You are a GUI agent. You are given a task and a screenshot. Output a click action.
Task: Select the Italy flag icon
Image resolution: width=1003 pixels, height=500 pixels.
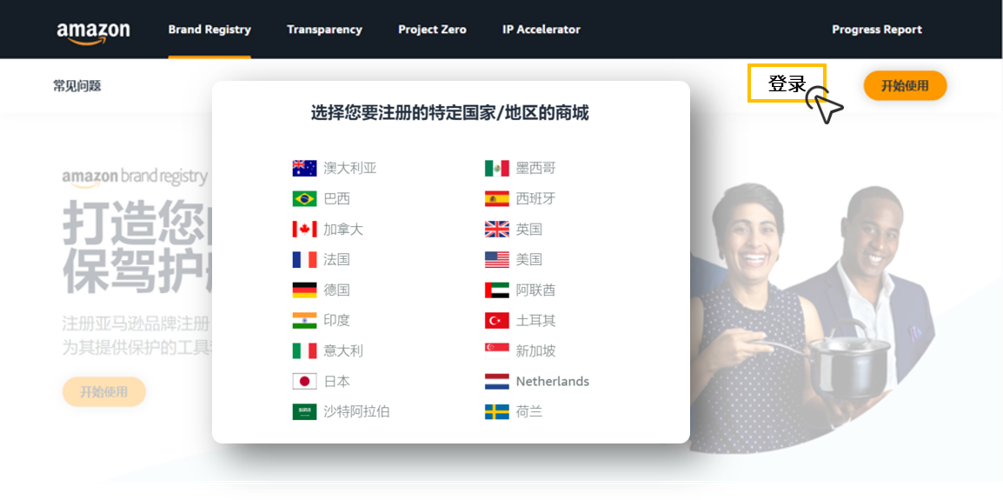click(x=304, y=350)
